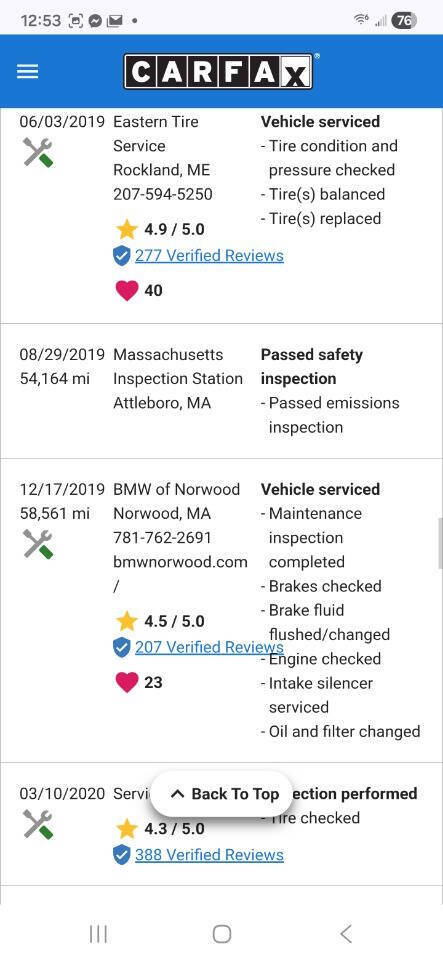Viewport: 443px width, 960px height.
Task: Tap Eastern Tire Service phone number
Action: [x=163, y=194]
